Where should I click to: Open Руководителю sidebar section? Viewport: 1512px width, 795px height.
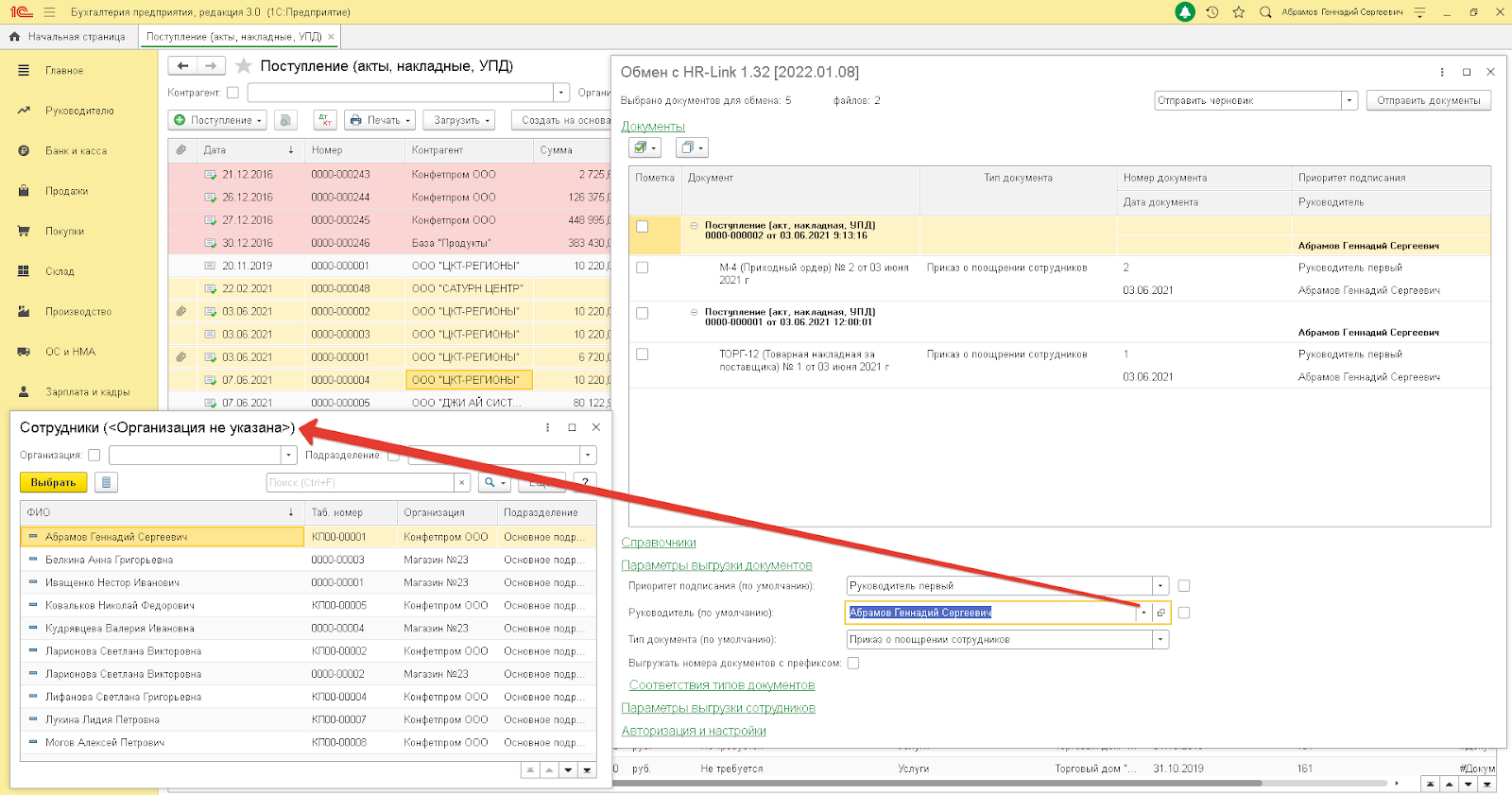[x=79, y=111]
